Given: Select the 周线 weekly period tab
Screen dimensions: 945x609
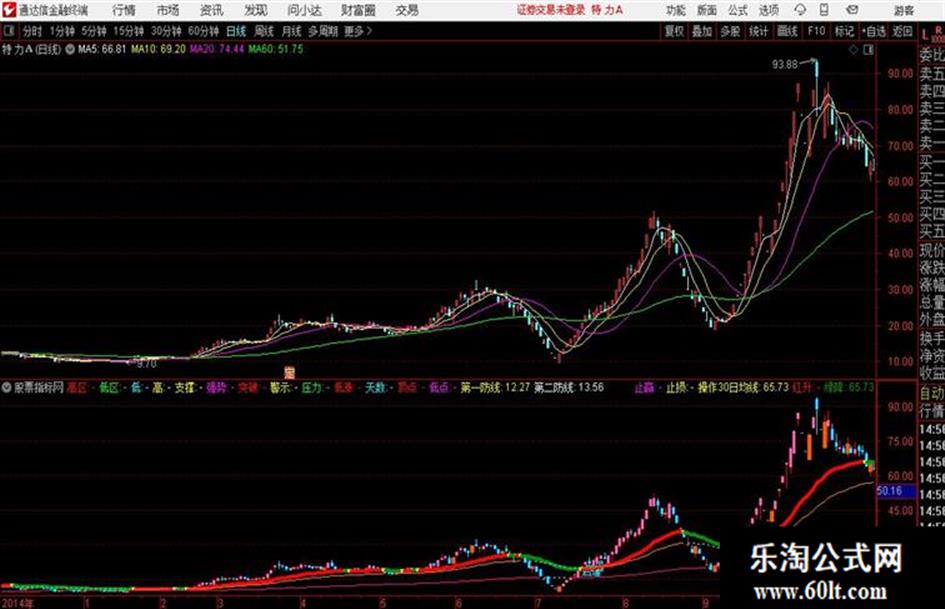Looking at the screenshot, I should [x=264, y=31].
